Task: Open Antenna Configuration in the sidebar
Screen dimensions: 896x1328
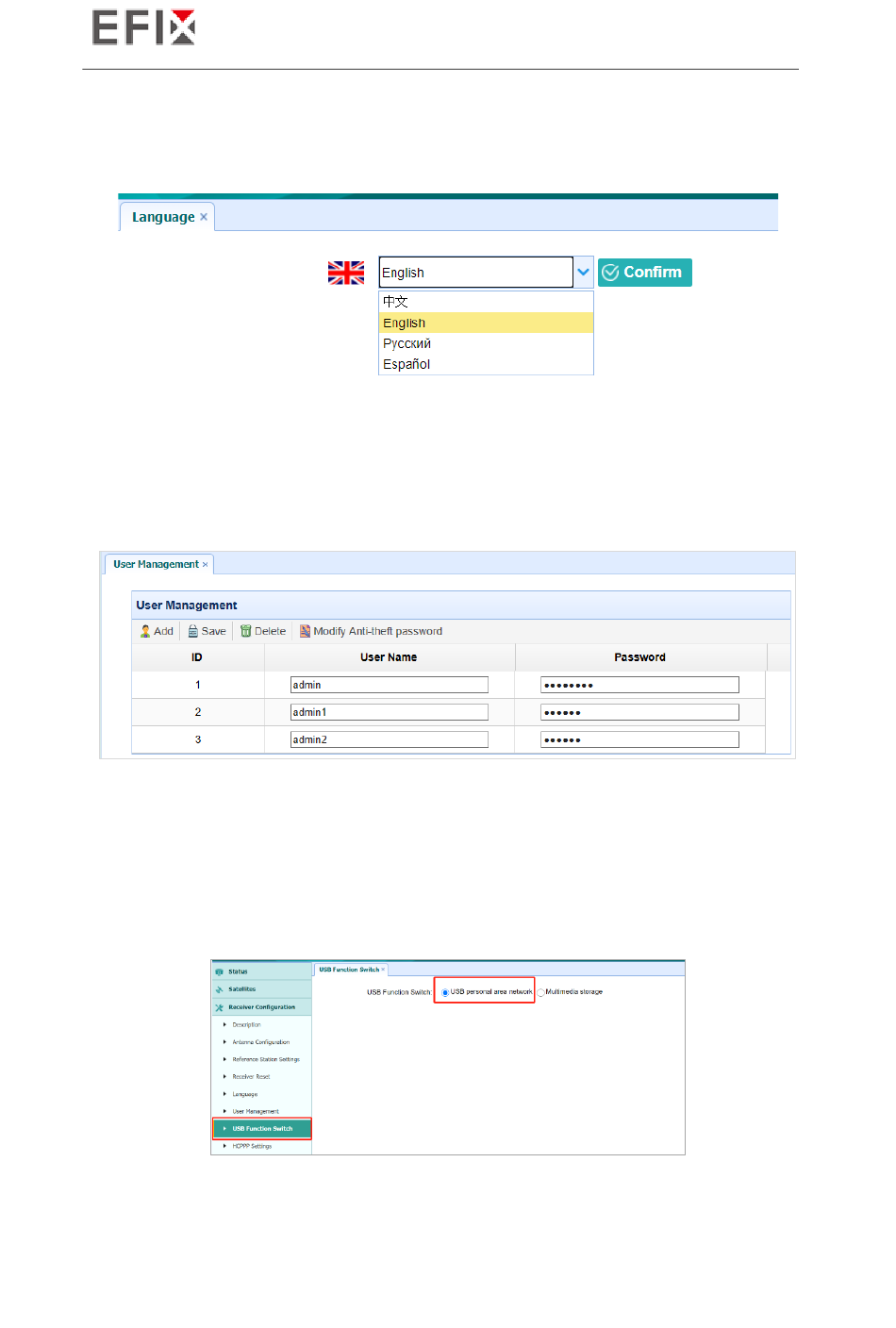Action: (260, 1042)
